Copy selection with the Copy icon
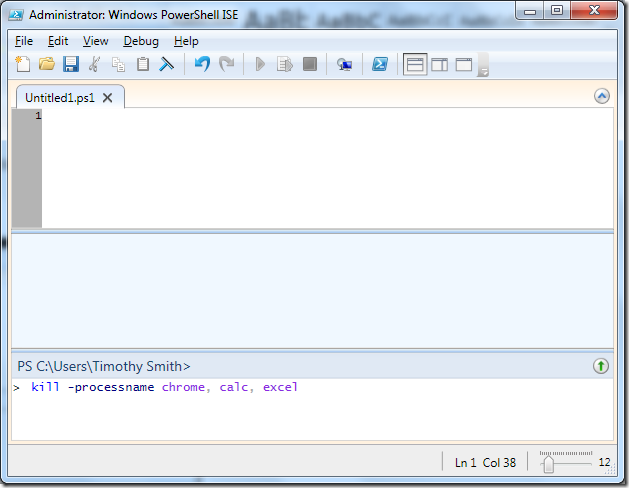The width and height of the screenshot is (629, 488). pyautogui.click(x=118, y=64)
